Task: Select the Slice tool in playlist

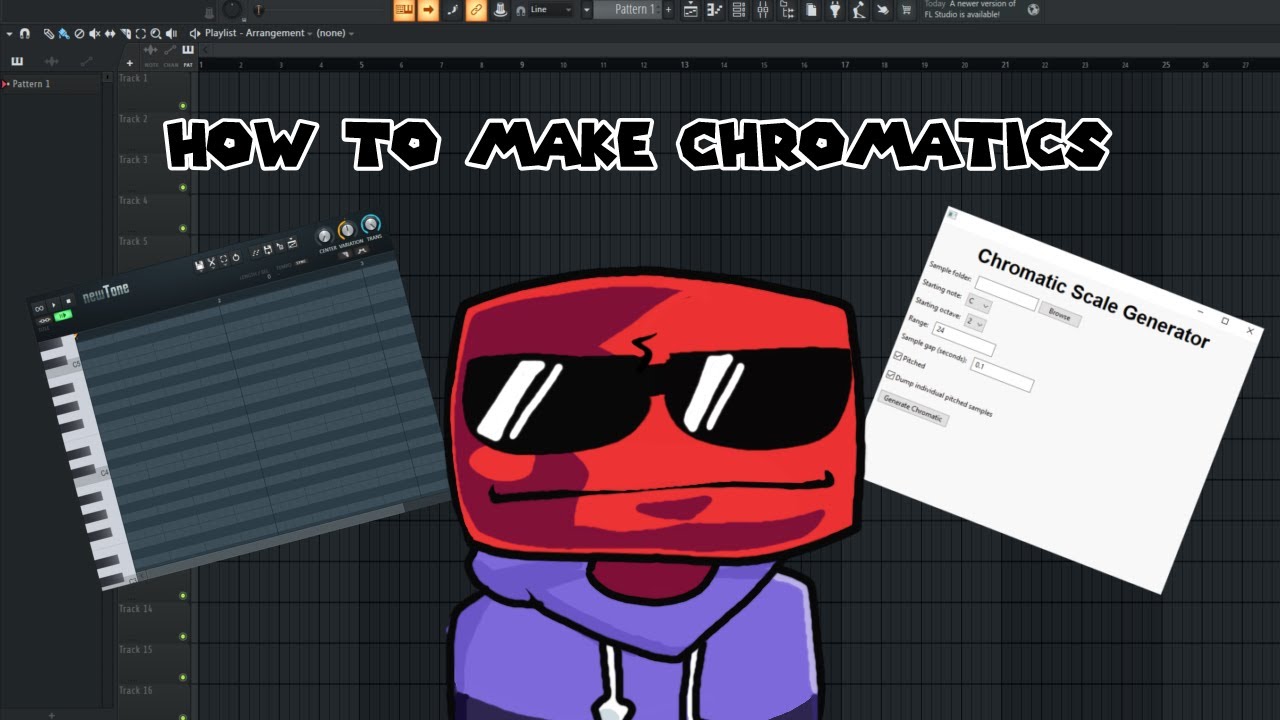Action: coord(126,34)
